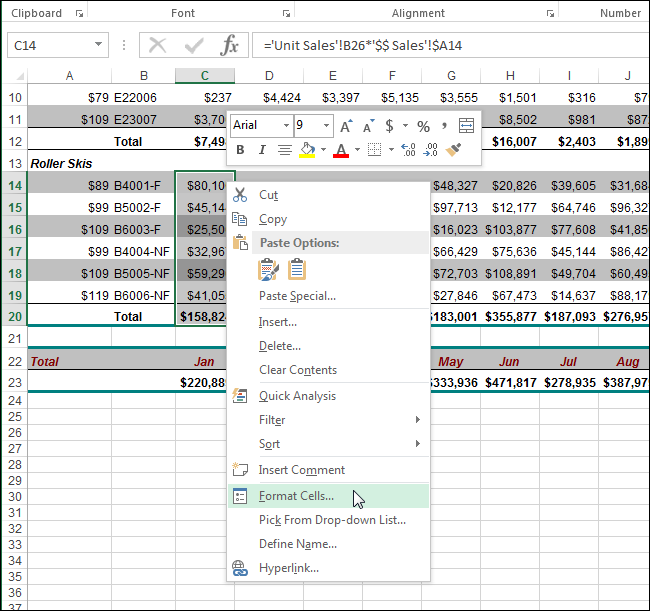The height and width of the screenshot is (611, 650).
Task: Click the Decrease Font Size icon
Action: click(x=367, y=126)
